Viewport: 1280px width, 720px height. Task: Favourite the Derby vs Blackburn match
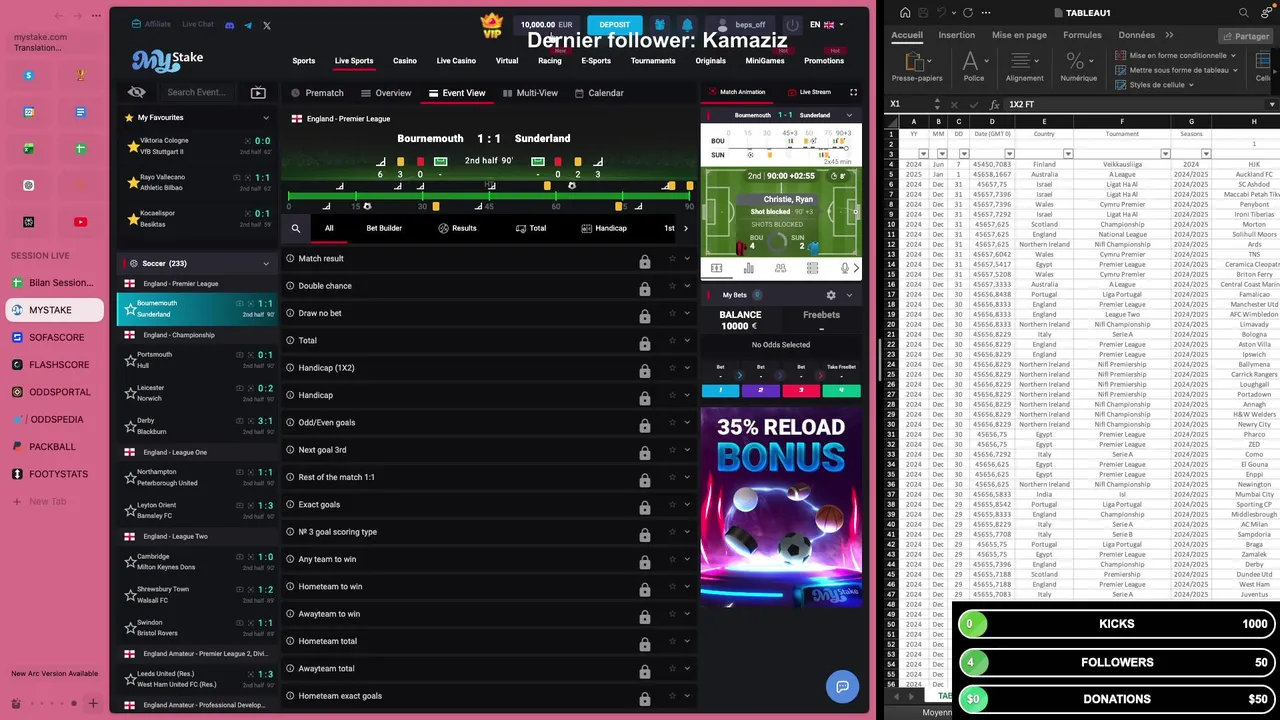[129, 426]
